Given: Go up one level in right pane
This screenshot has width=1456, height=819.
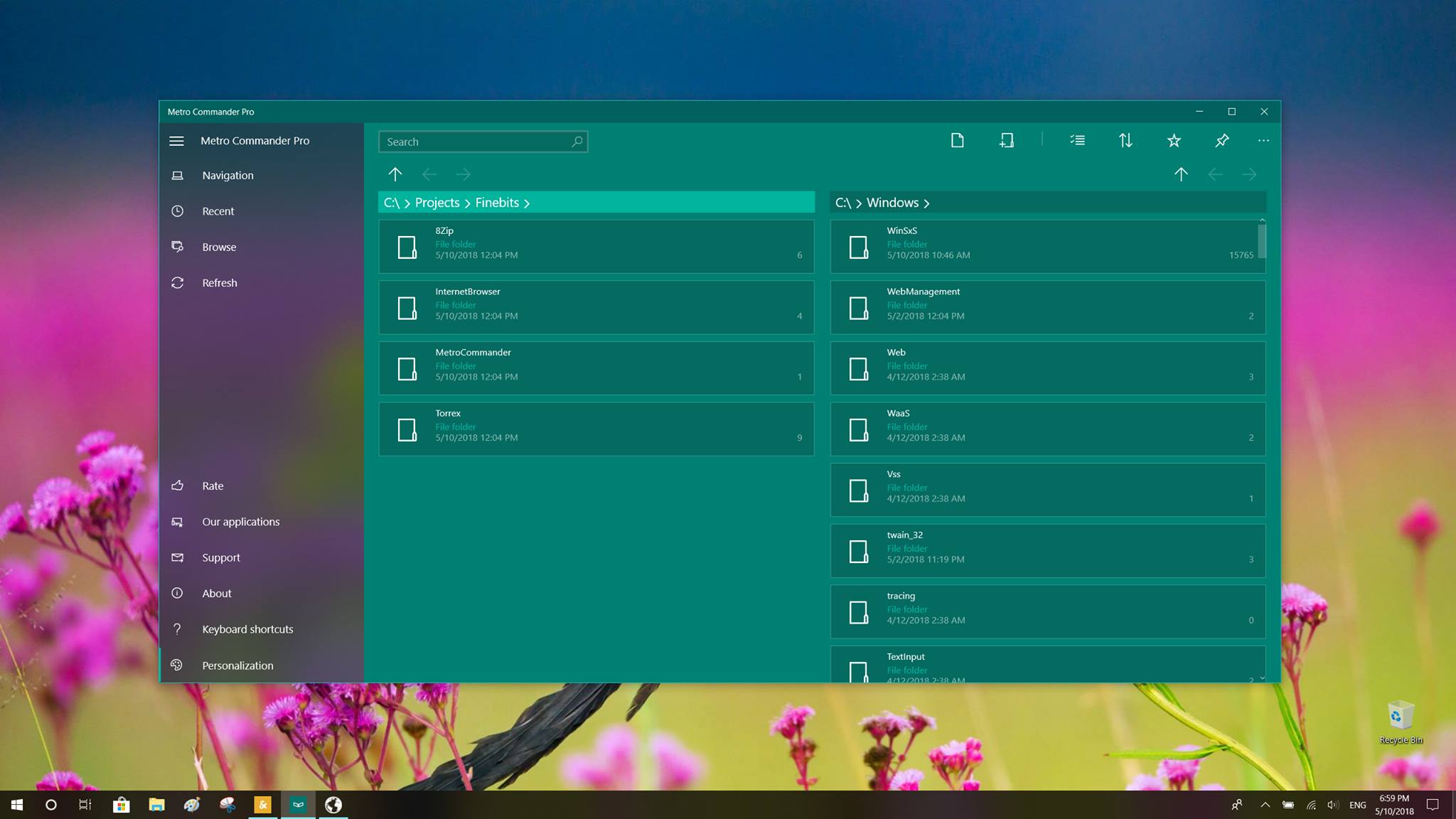Looking at the screenshot, I should point(1181,174).
